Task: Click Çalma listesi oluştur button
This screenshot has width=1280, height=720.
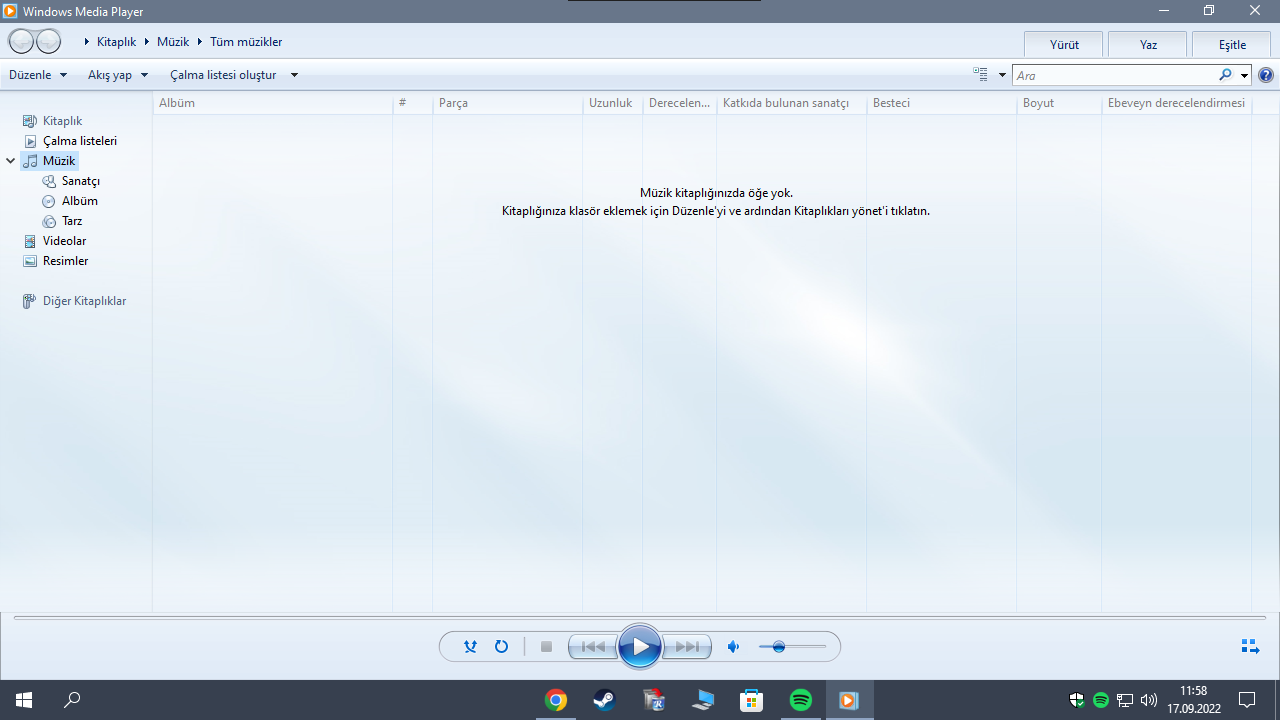Action: click(x=223, y=75)
